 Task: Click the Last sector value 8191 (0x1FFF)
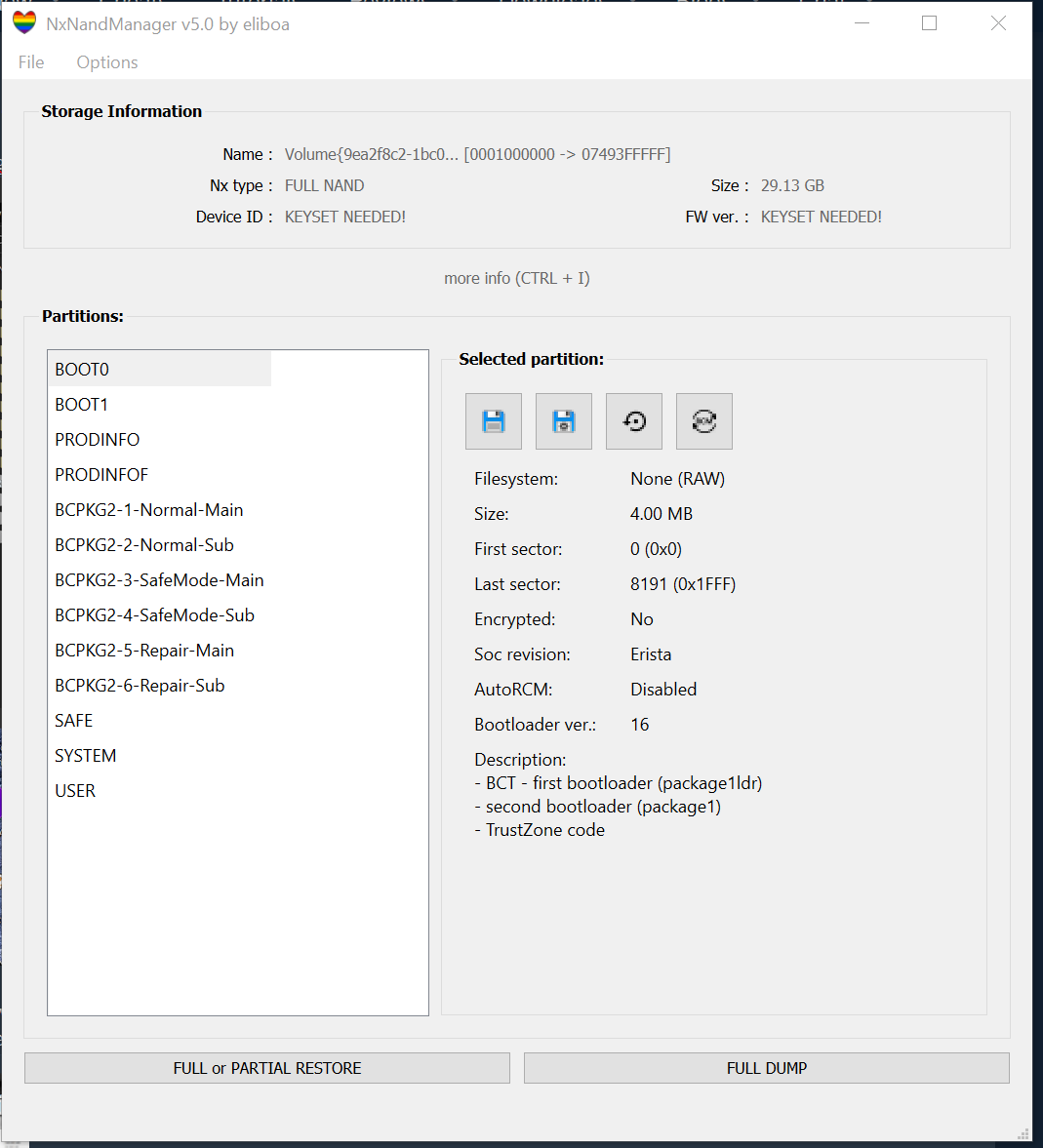click(x=683, y=584)
